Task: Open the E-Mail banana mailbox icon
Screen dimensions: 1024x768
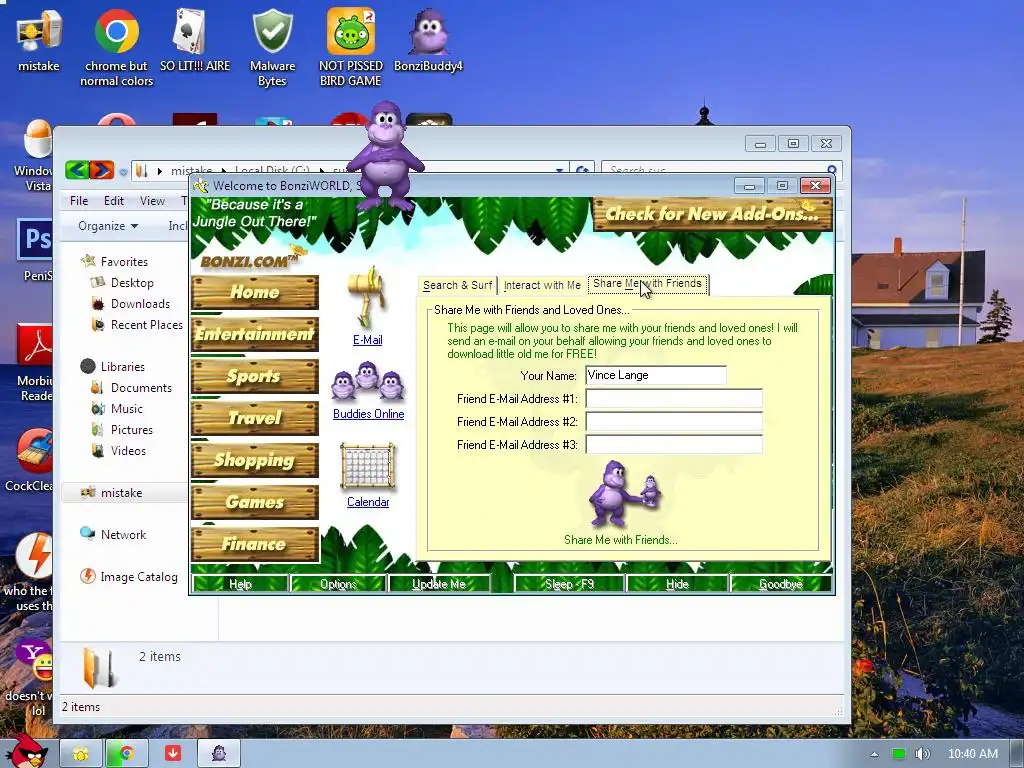Action: pyautogui.click(x=368, y=297)
